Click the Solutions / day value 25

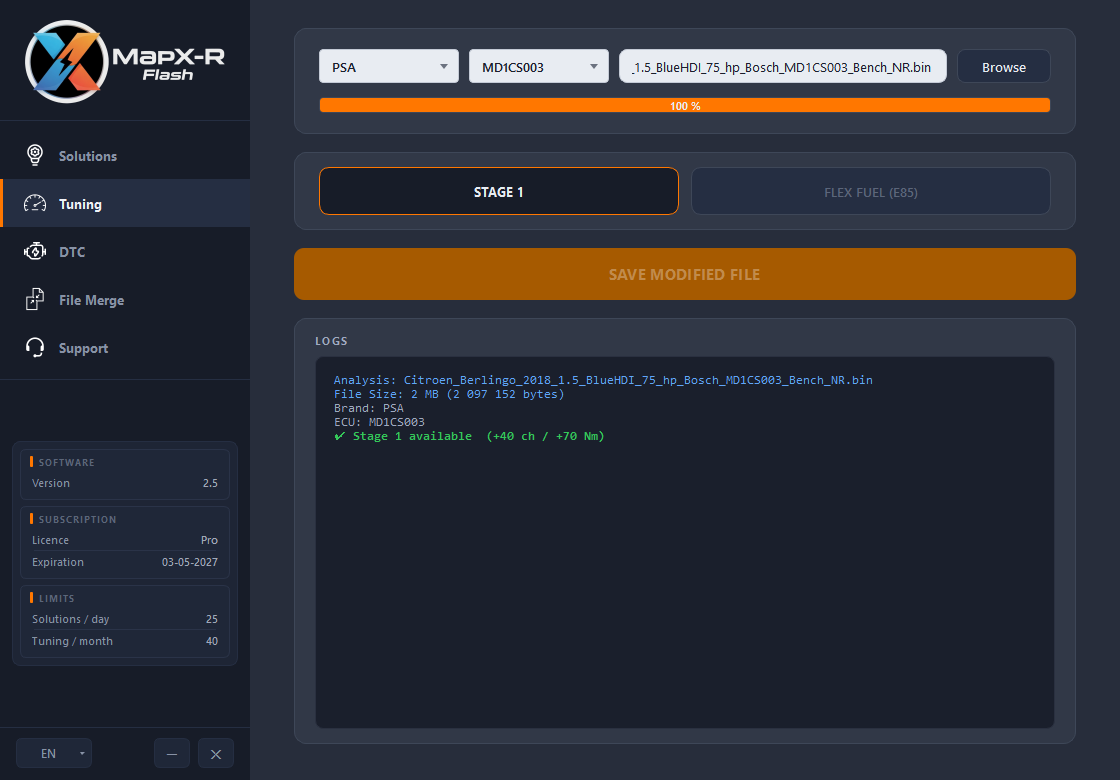point(211,619)
